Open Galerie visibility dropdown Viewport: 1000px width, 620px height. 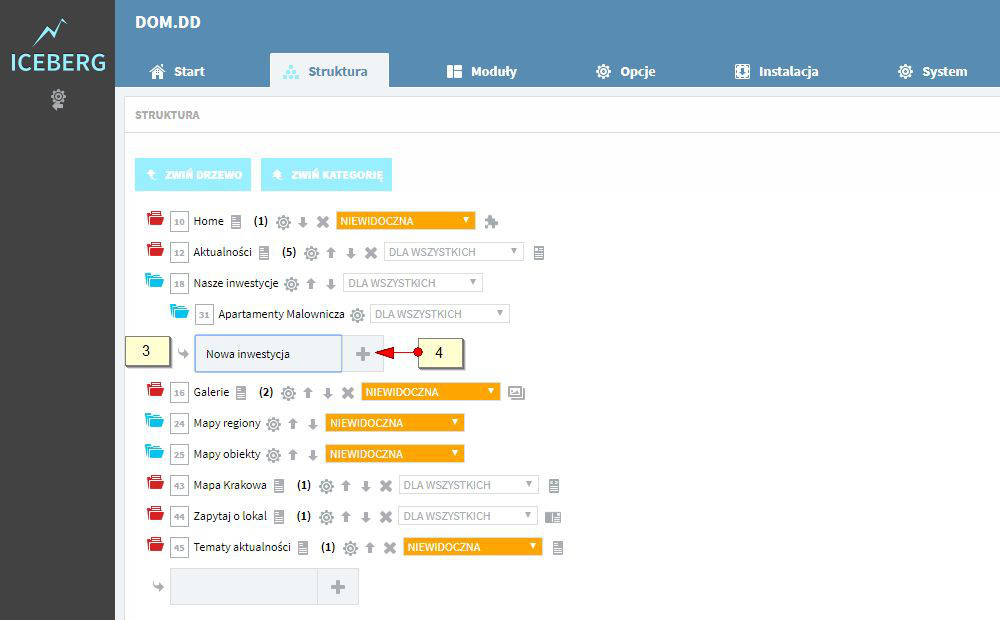pos(430,392)
